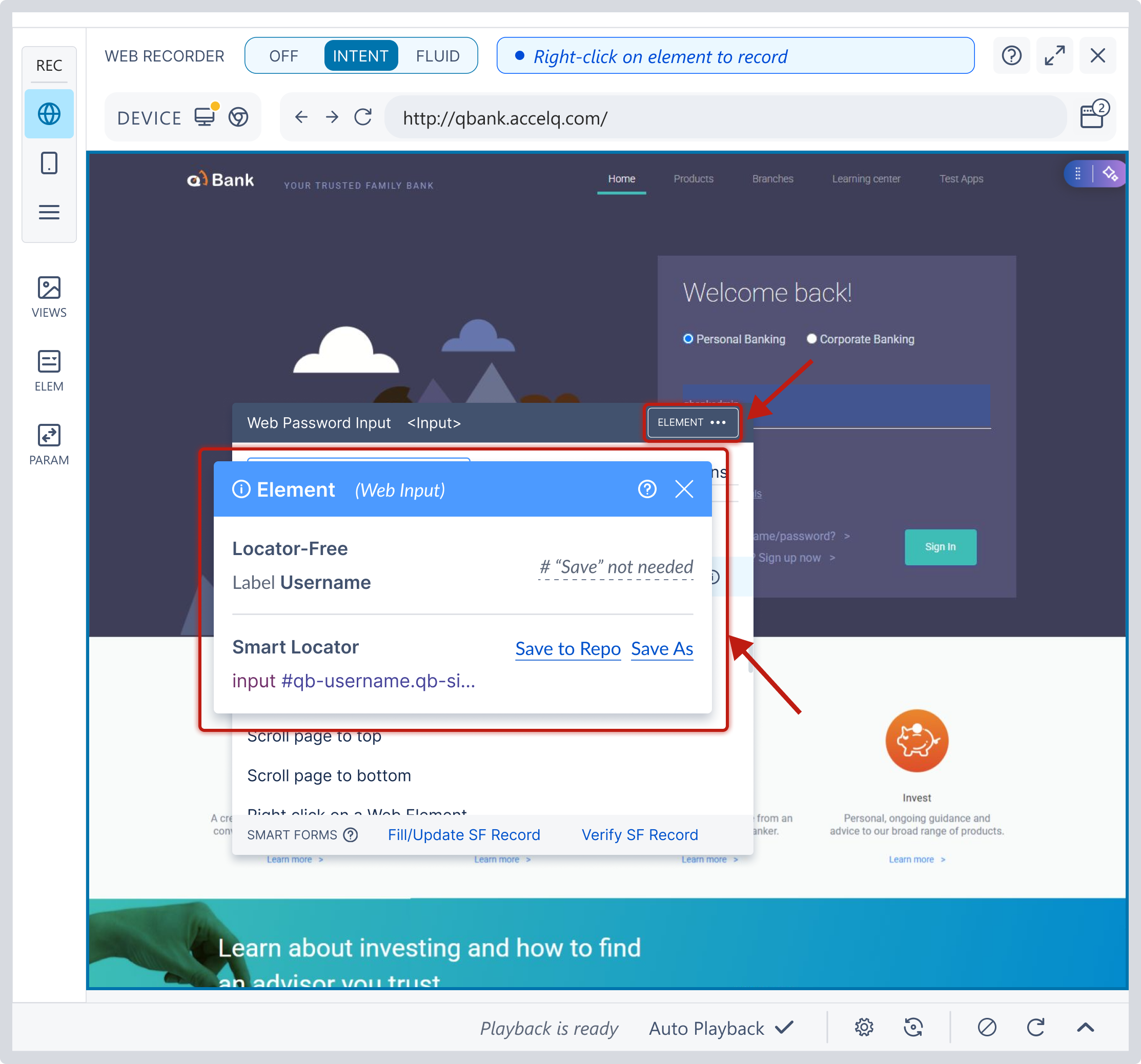1141x1064 pixels.
Task: Click the drag-handle dots on floating widget
Action: (x=1078, y=173)
